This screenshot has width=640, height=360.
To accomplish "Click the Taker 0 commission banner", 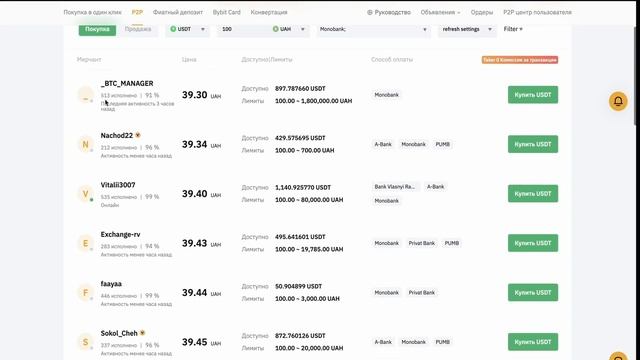I will [520, 60].
